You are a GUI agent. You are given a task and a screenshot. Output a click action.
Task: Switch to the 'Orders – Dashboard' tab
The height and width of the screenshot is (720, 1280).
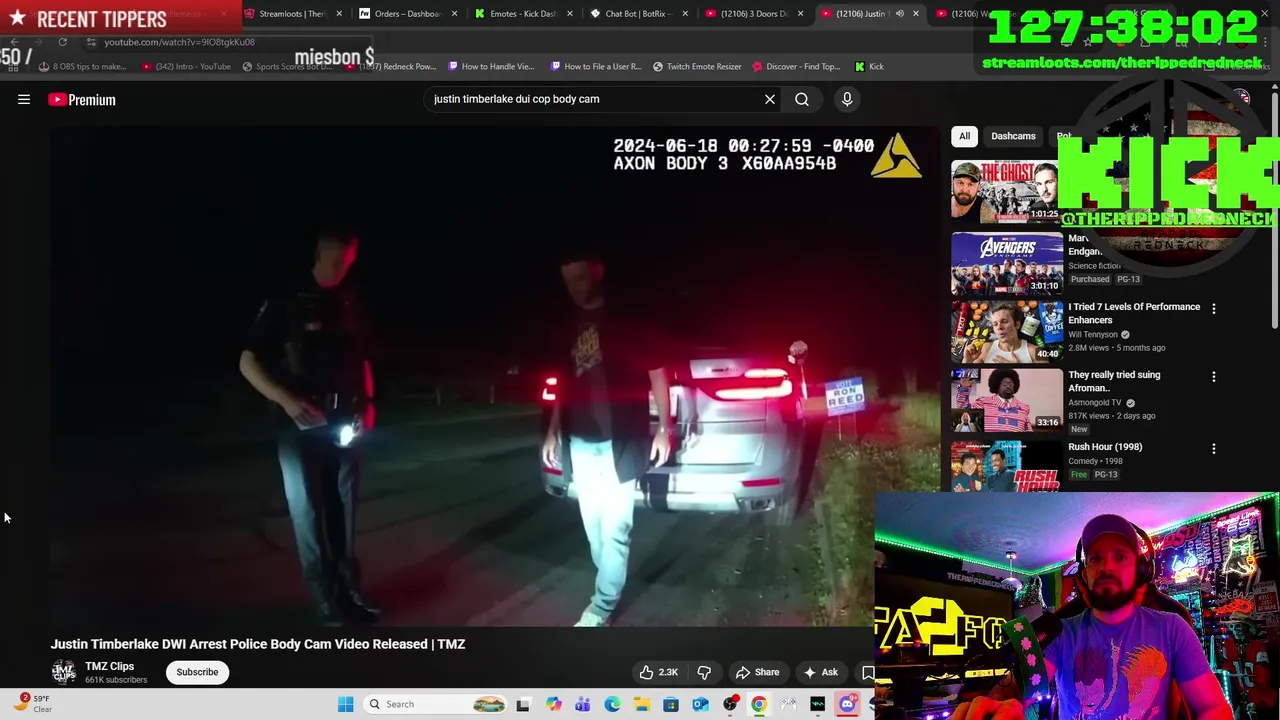pyautogui.click(x=406, y=14)
